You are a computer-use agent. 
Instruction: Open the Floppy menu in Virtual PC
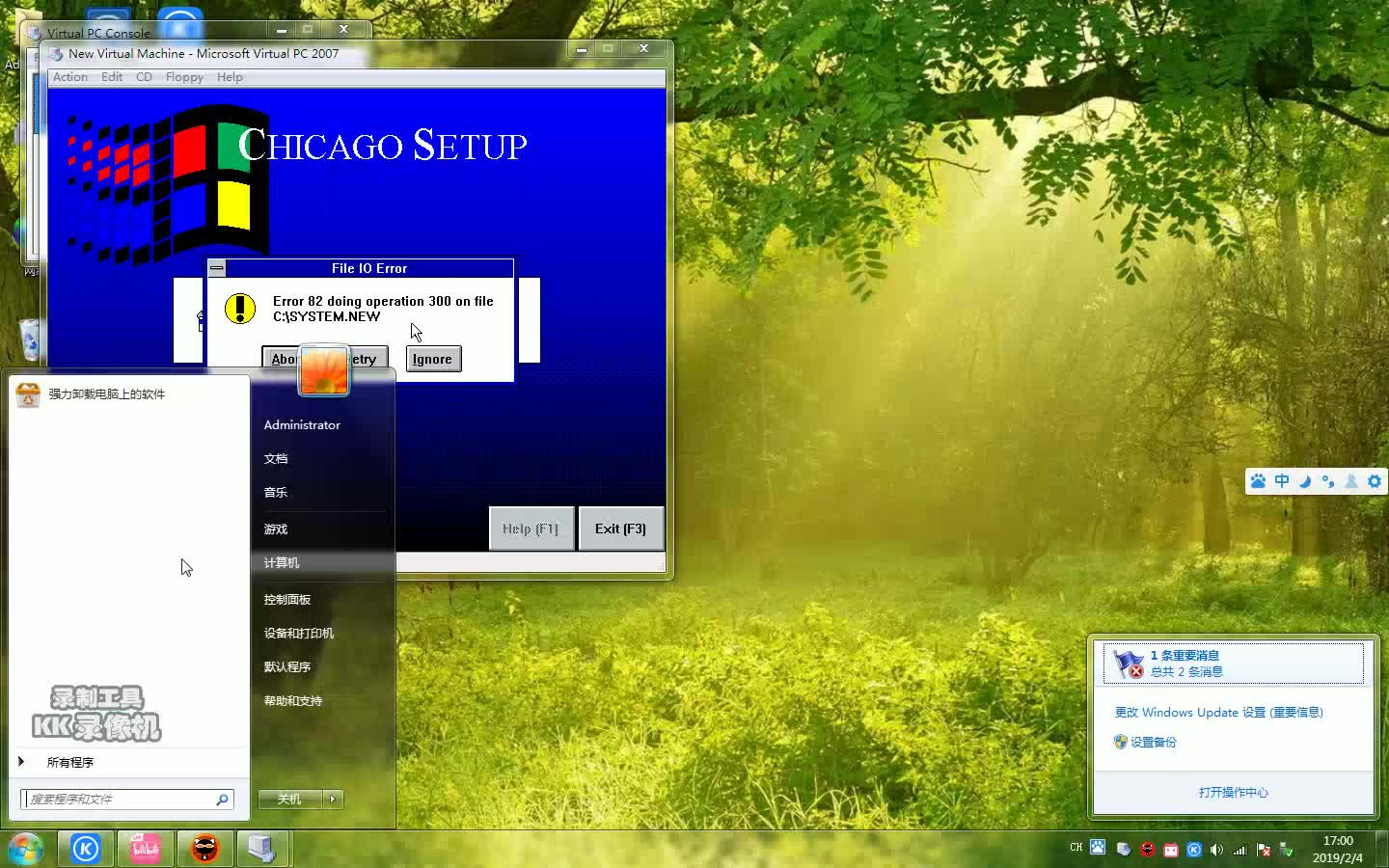point(184,77)
